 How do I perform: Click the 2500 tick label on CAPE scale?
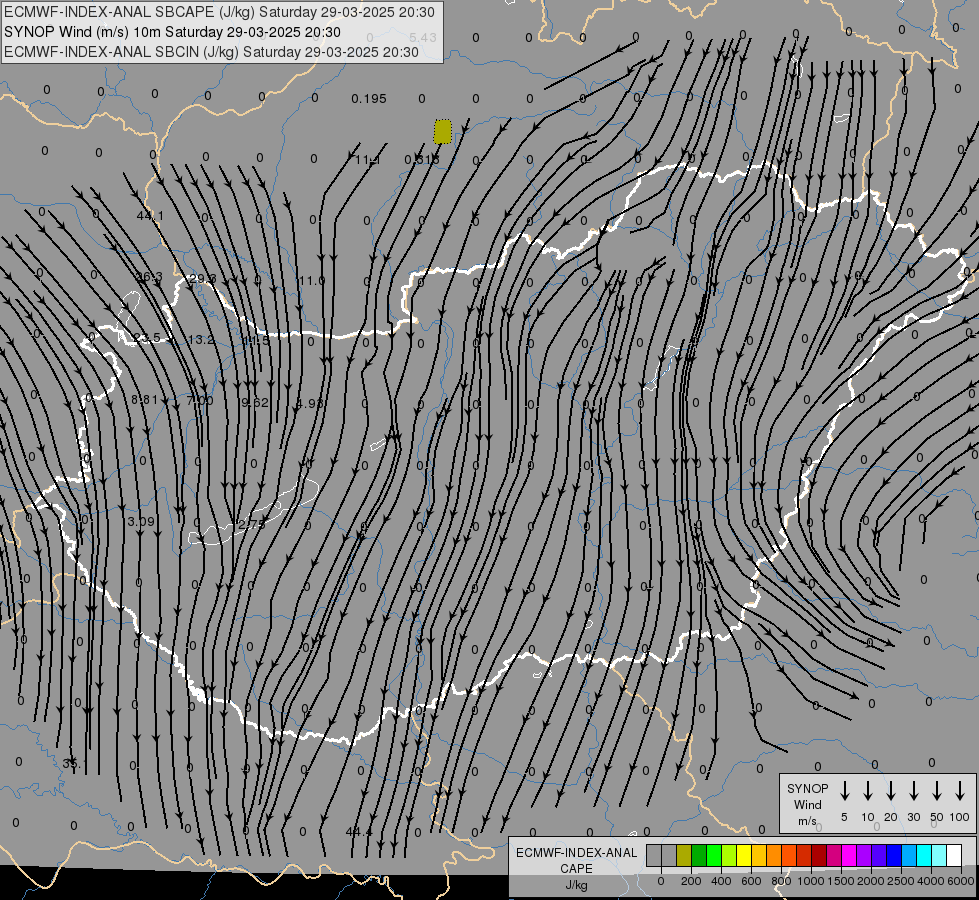[900, 881]
